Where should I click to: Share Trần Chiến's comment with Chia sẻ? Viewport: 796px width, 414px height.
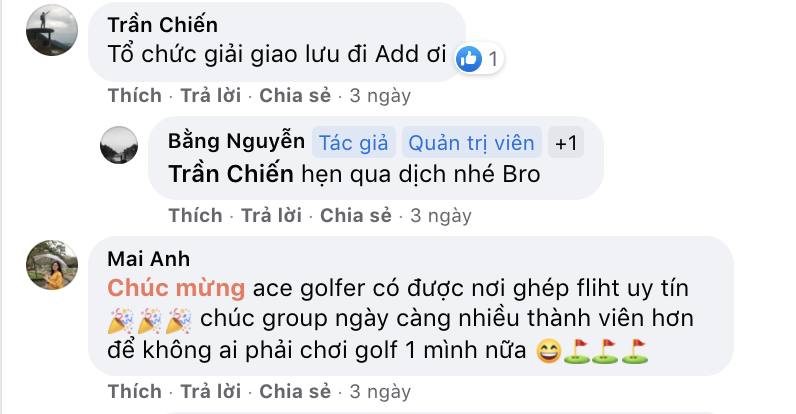tap(295, 95)
